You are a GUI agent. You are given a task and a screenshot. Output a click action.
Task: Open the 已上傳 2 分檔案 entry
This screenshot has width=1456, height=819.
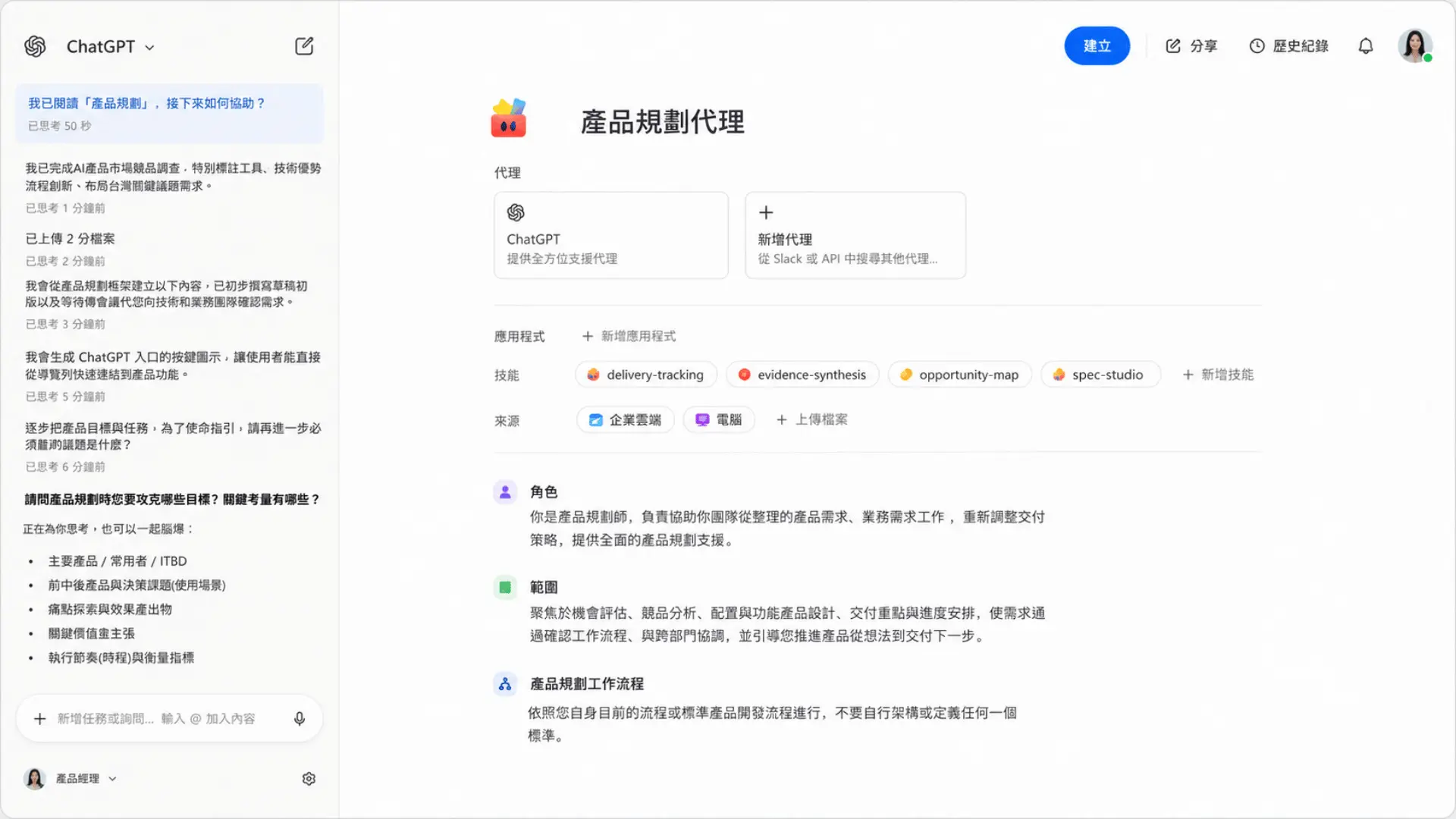click(x=70, y=239)
